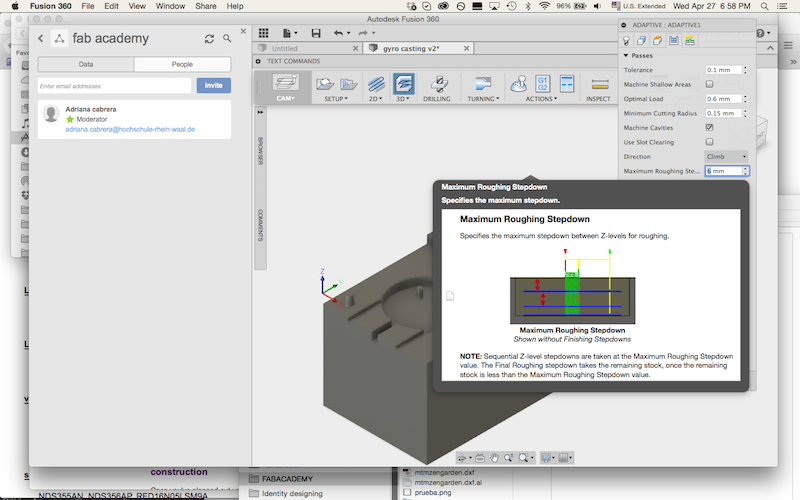Switch to the Data tab
800x500 pixels.
[86, 64]
